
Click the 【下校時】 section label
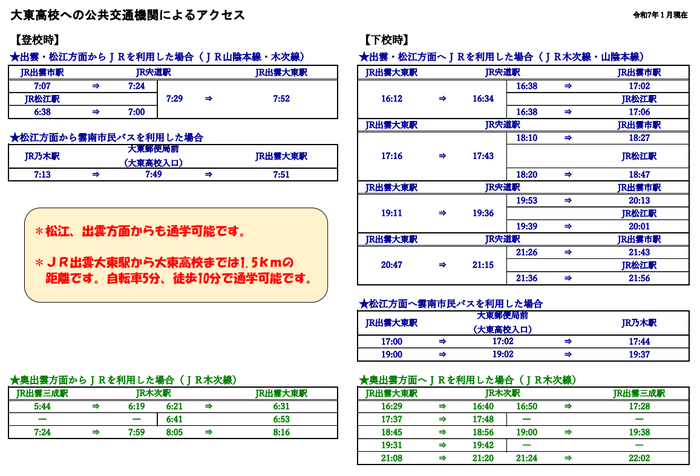(386, 40)
